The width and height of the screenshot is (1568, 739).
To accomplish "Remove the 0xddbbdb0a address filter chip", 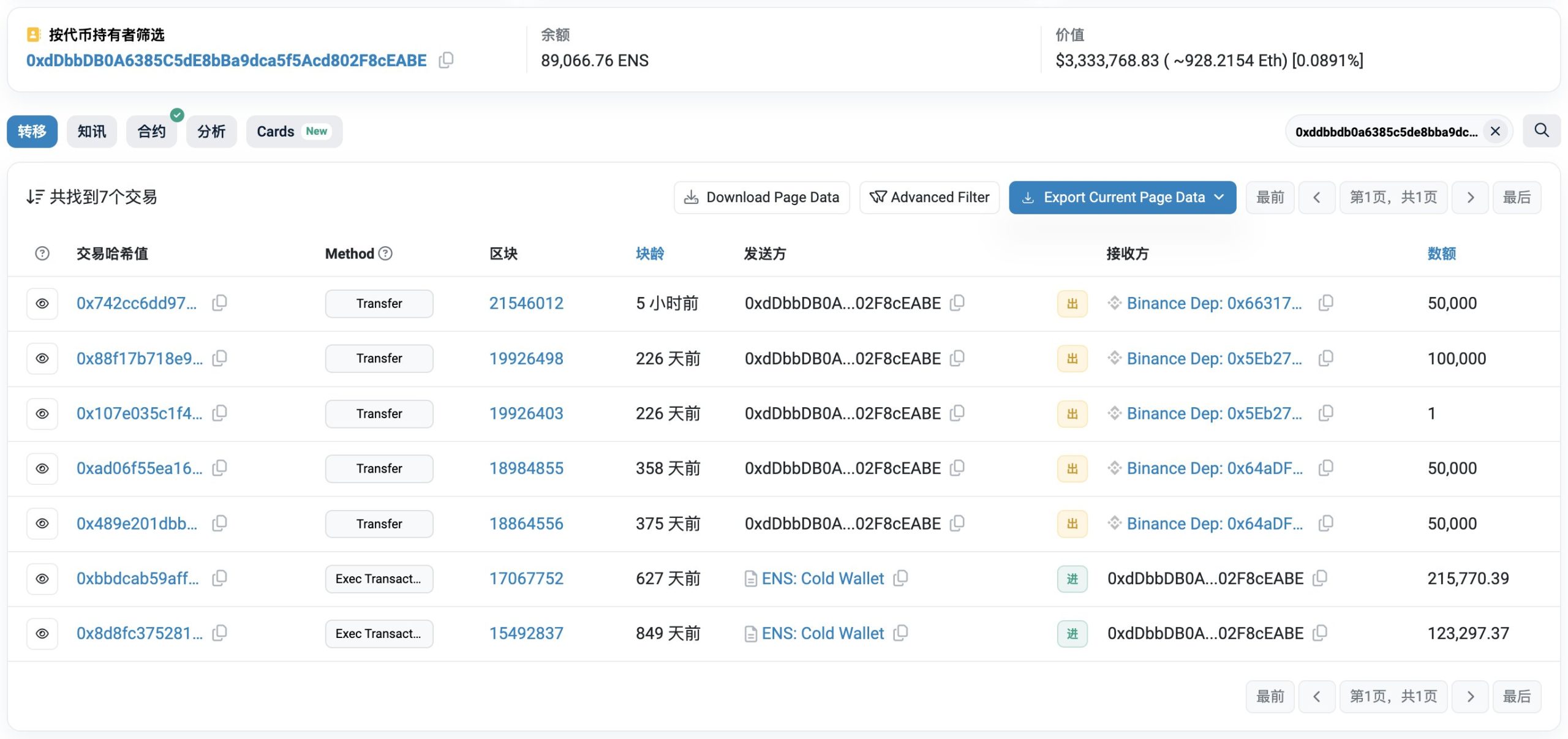I will (1495, 131).
